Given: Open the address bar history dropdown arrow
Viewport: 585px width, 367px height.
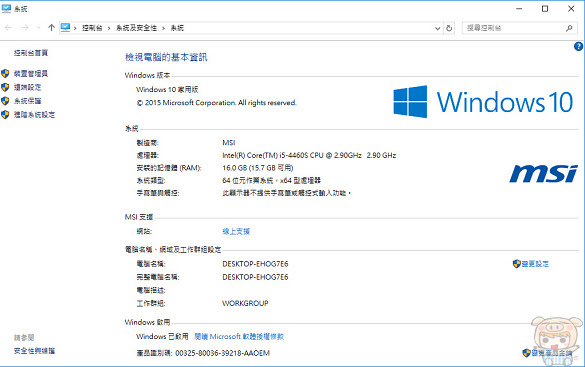Looking at the screenshot, I should (438, 28).
